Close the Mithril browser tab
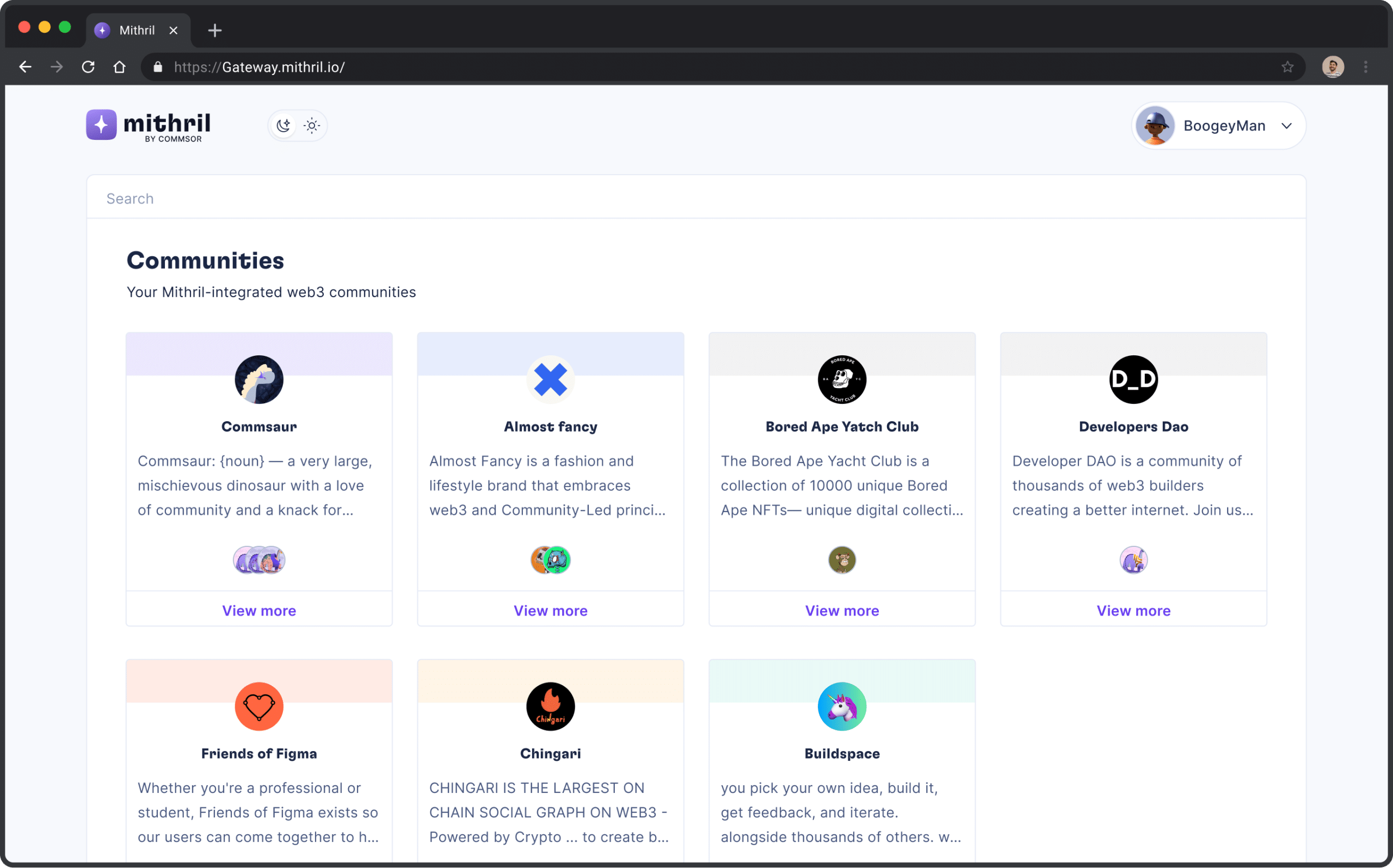 [x=174, y=30]
